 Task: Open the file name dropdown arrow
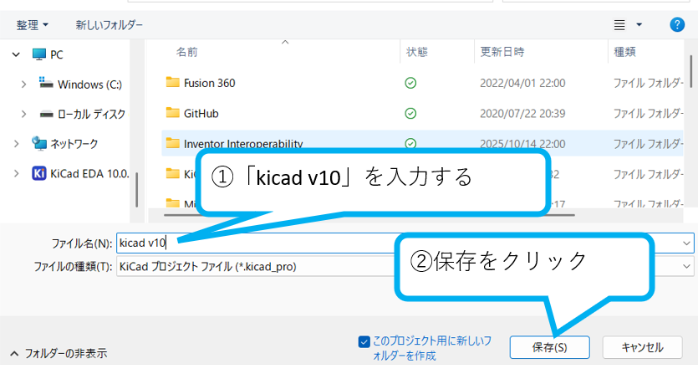click(x=686, y=243)
